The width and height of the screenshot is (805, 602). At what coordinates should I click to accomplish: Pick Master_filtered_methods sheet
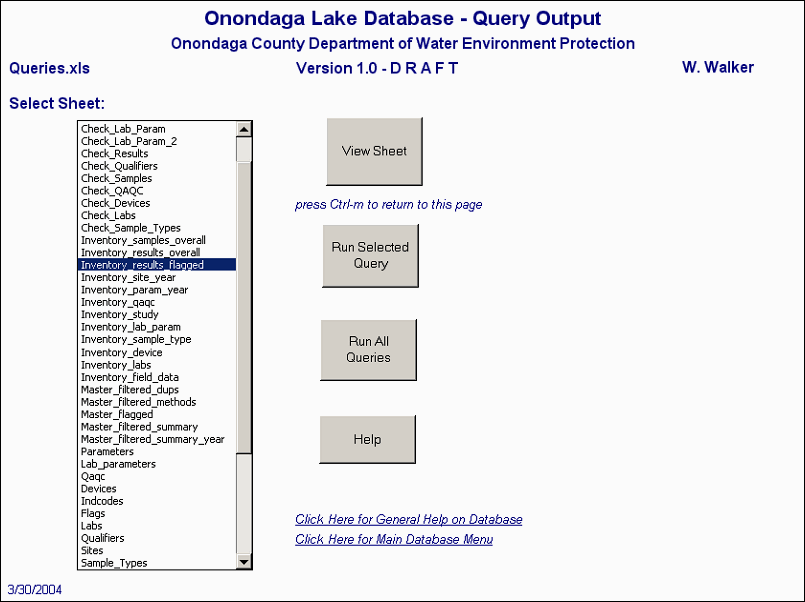(x=157, y=402)
